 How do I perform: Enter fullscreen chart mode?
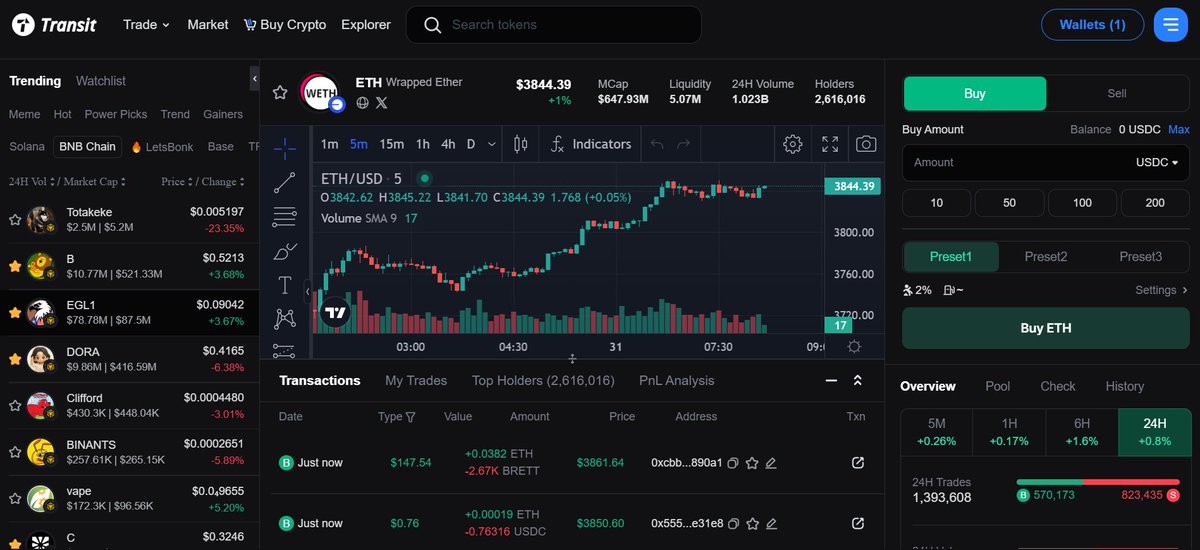click(x=830, y=144)
